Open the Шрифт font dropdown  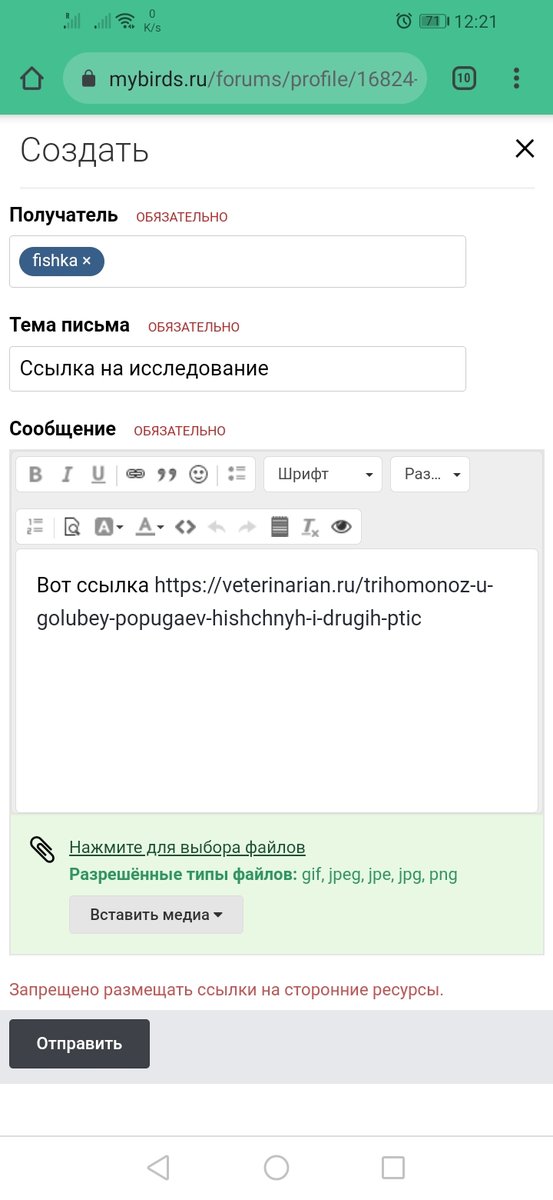click(323, 474)
